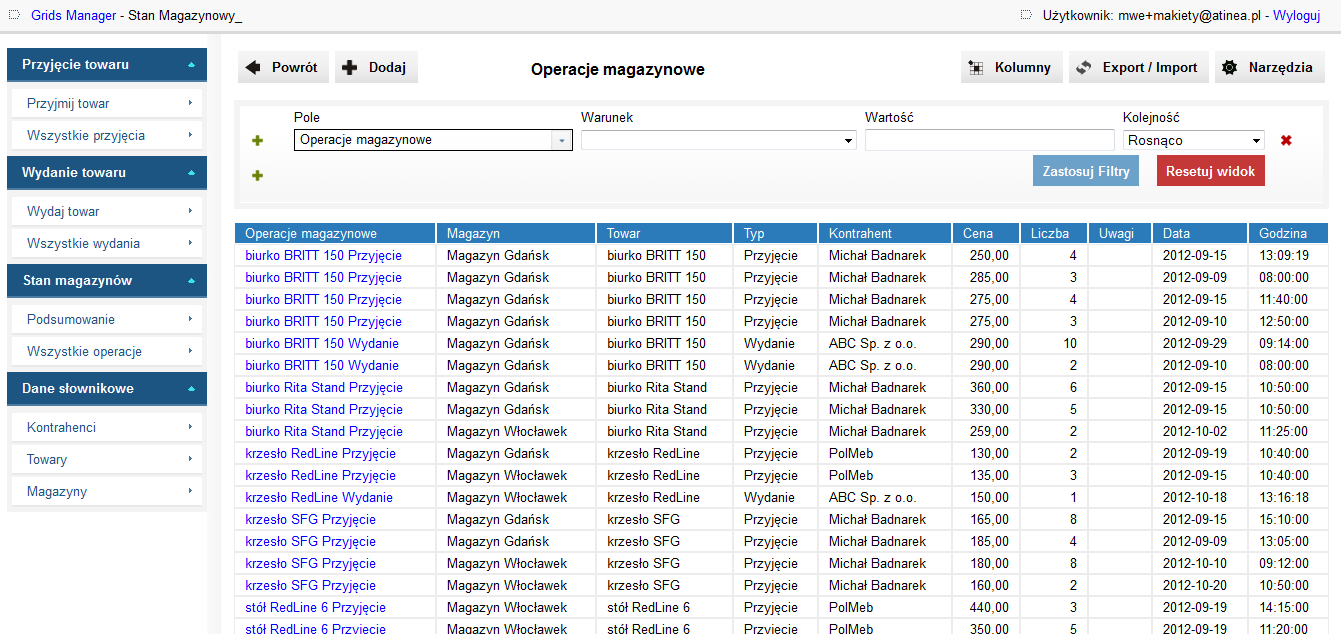The image size is (1341, 634).
Task: Sort by Typ column header
Action: point(776,233)
